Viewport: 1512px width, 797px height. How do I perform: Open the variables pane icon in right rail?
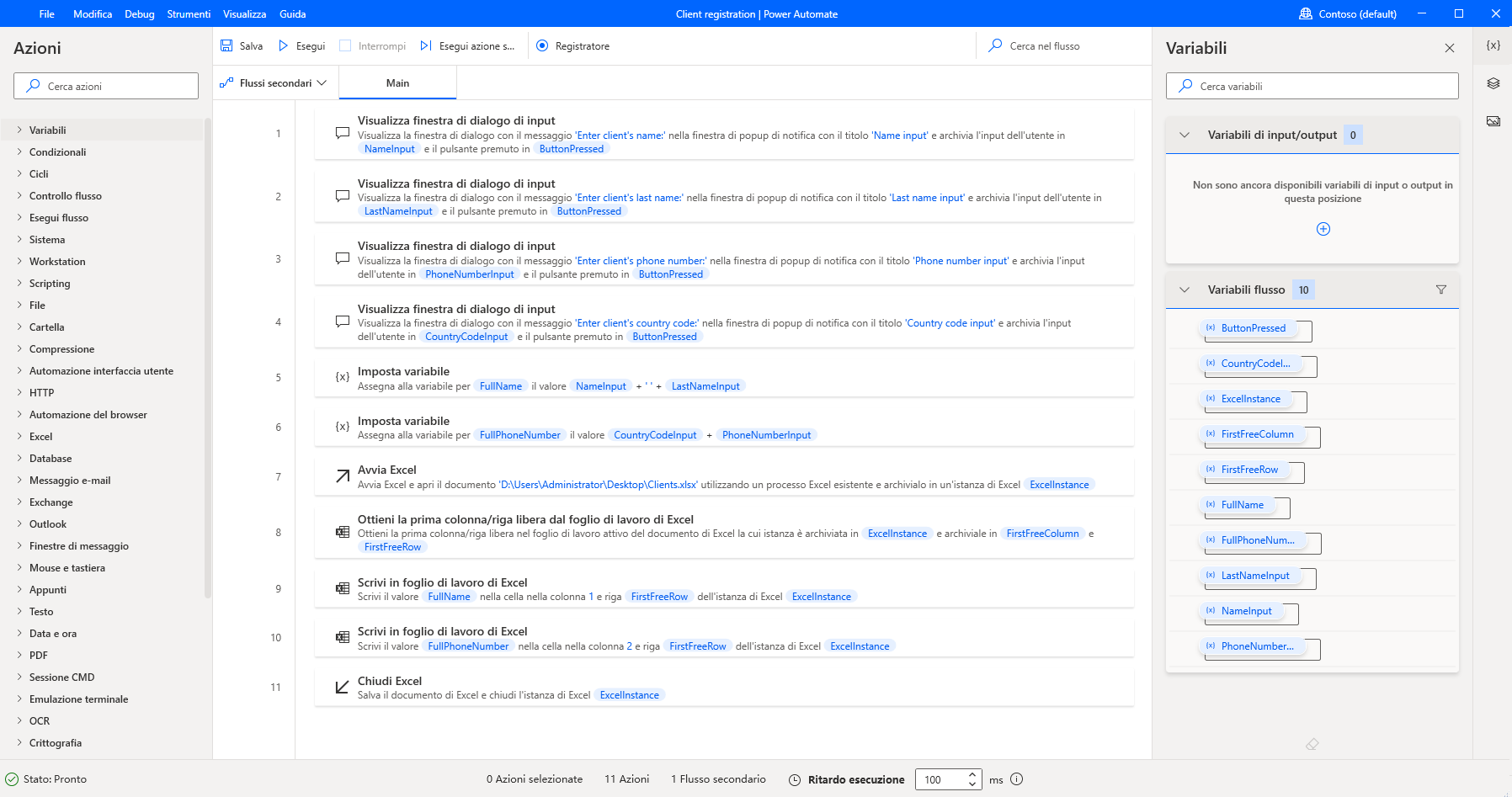pos(1493,45)
